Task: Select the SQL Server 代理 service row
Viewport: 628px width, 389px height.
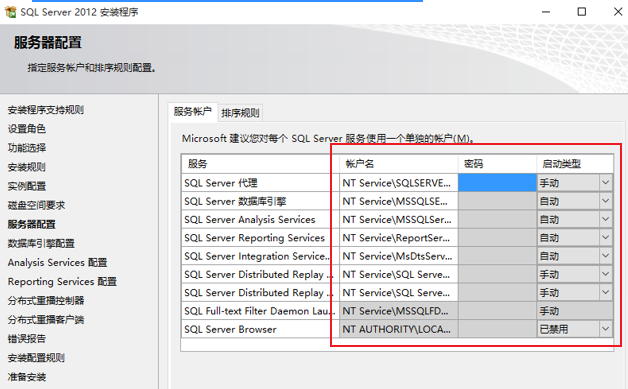Action: (x=260, y=183)
